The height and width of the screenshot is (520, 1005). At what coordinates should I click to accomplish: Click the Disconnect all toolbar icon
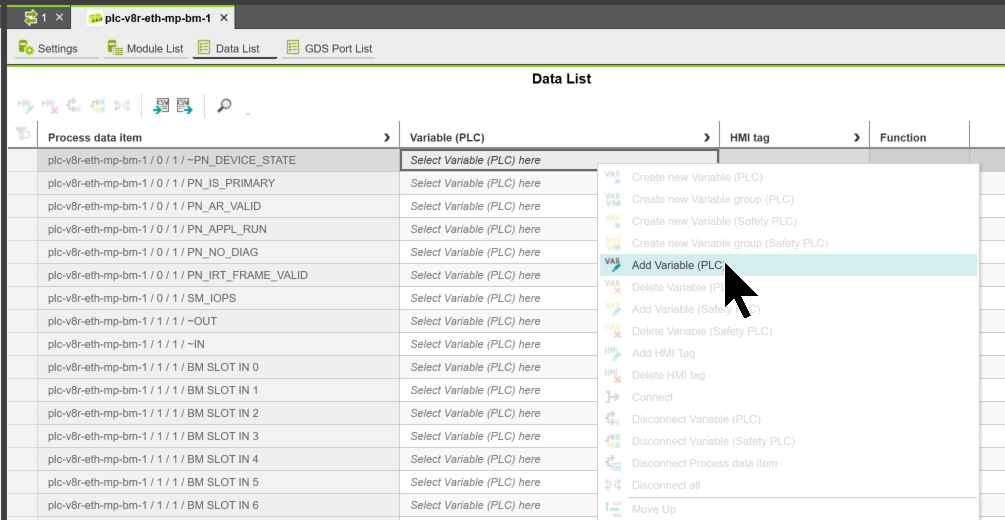(121, 105)
